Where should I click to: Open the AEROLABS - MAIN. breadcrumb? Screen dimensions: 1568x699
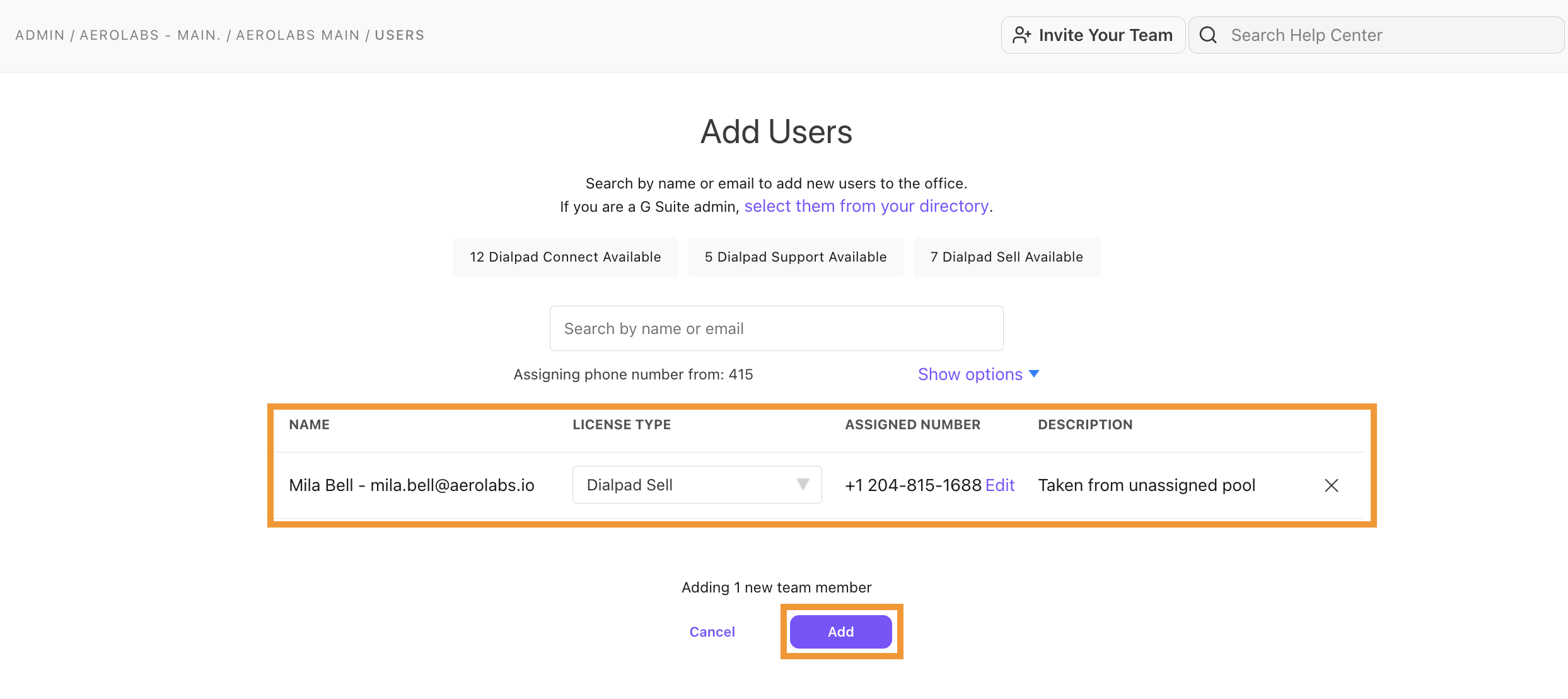(x=150, y=35)
